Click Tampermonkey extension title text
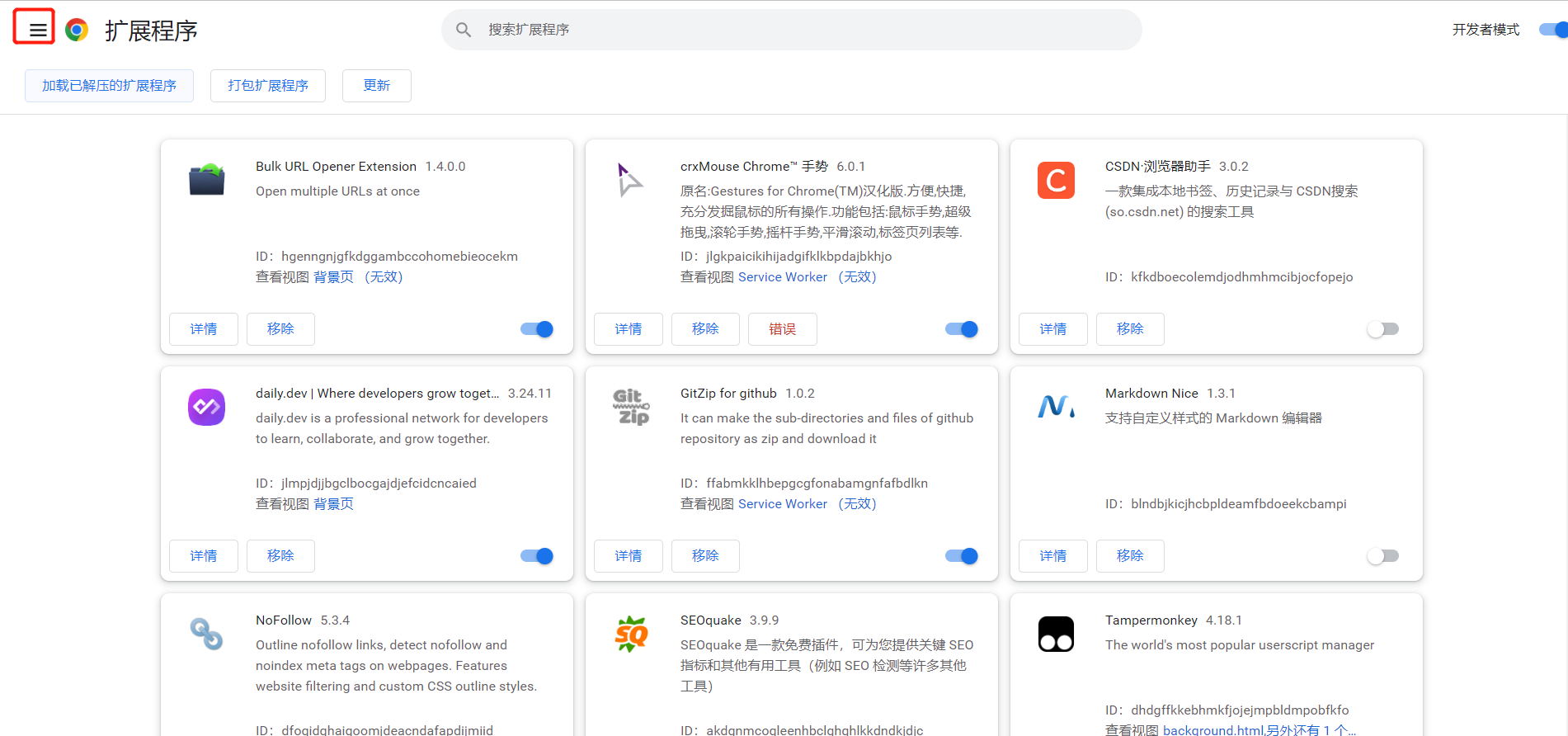This screenshot has height=736, width=1568. (1151, 620)
